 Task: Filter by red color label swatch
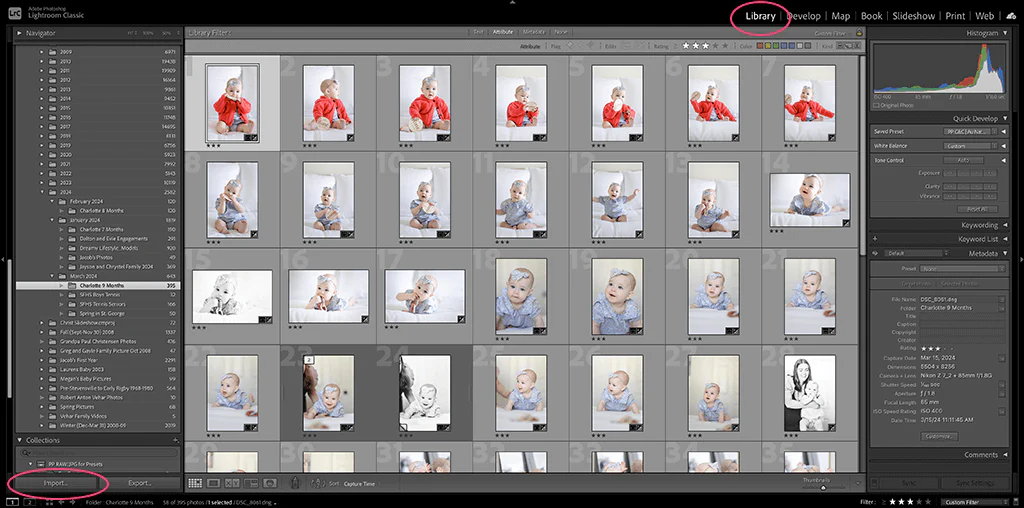tap(759, 46)
